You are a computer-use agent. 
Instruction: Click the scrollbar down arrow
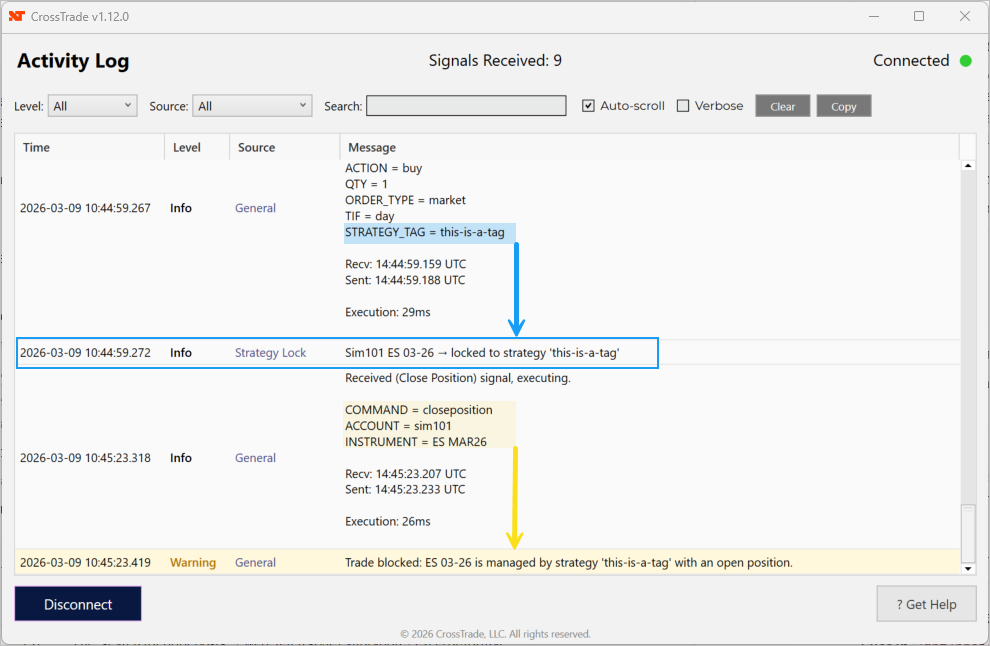click(967, 568)
